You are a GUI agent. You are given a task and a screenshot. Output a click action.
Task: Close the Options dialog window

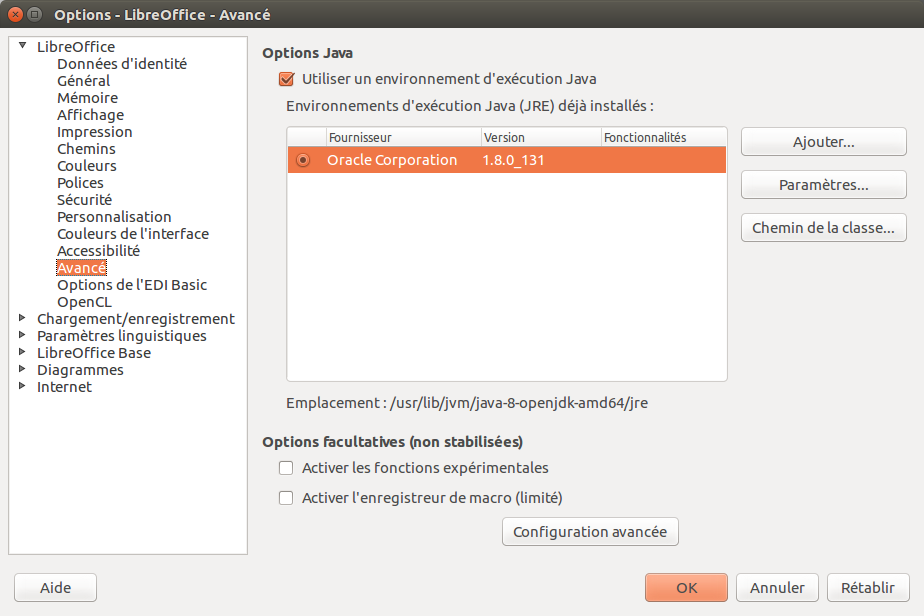15,15
